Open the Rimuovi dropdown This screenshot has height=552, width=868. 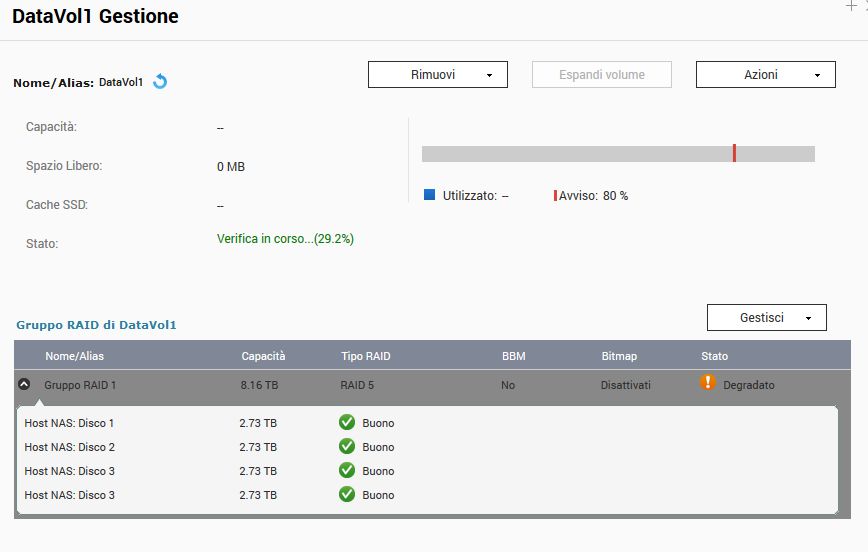[438, 75]
